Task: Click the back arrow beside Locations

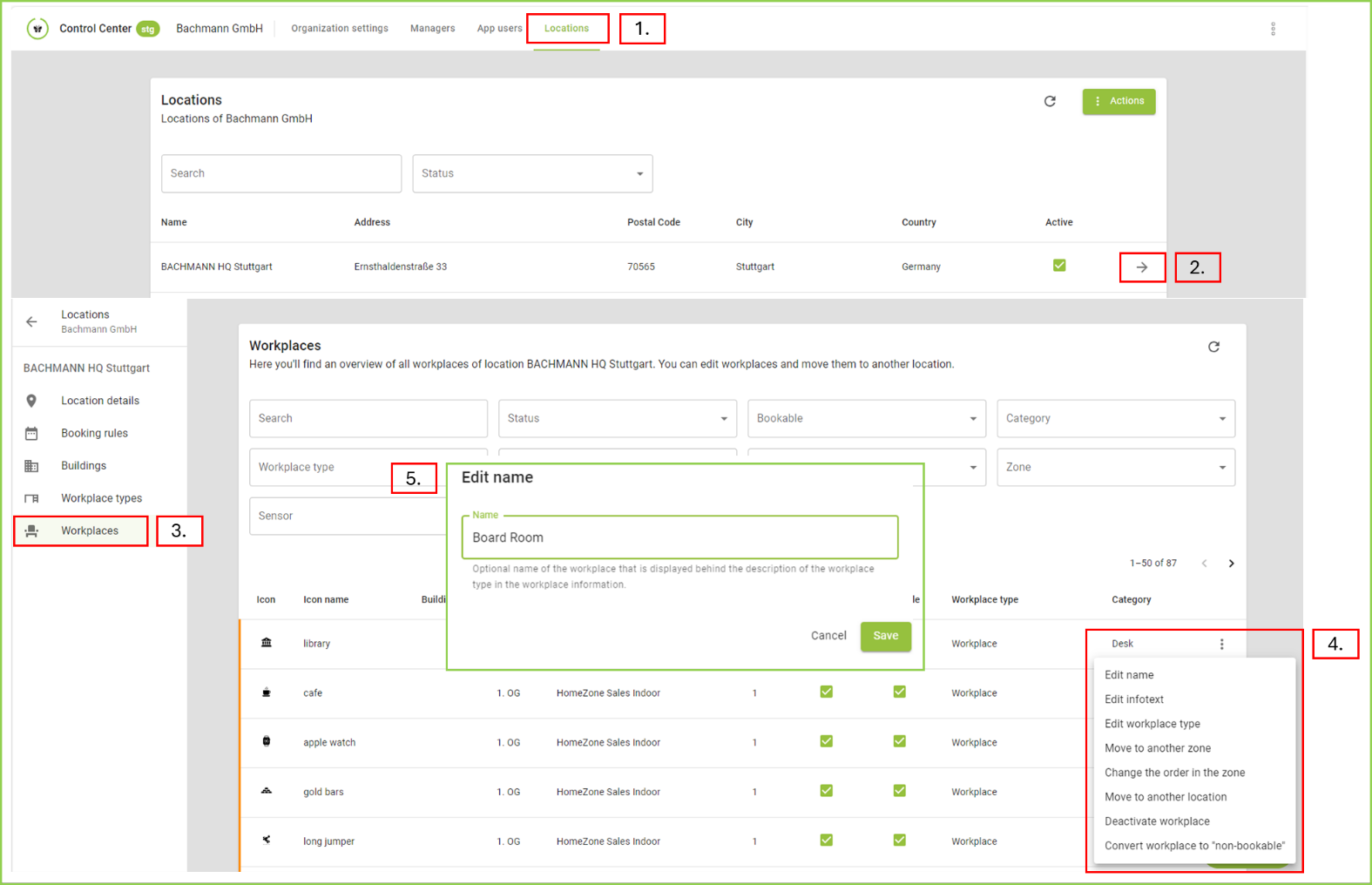Action: click(x=31, y=321)
